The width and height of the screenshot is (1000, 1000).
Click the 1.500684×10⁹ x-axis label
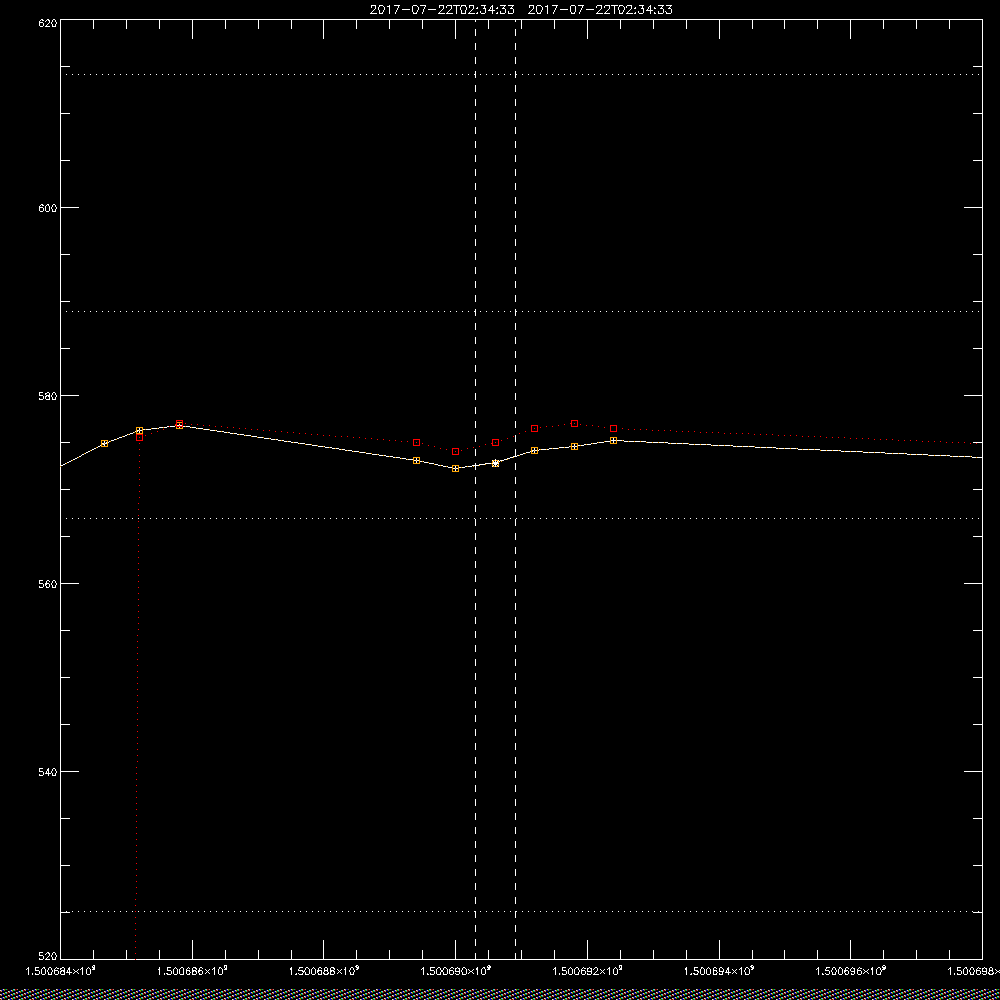click(x=61, y=971)
